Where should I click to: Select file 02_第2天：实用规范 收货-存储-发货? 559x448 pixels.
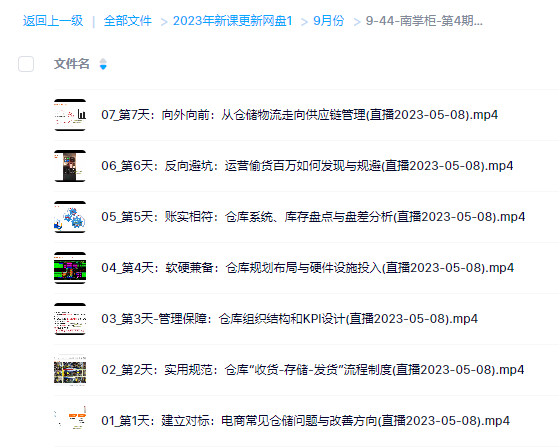[313, 370]
